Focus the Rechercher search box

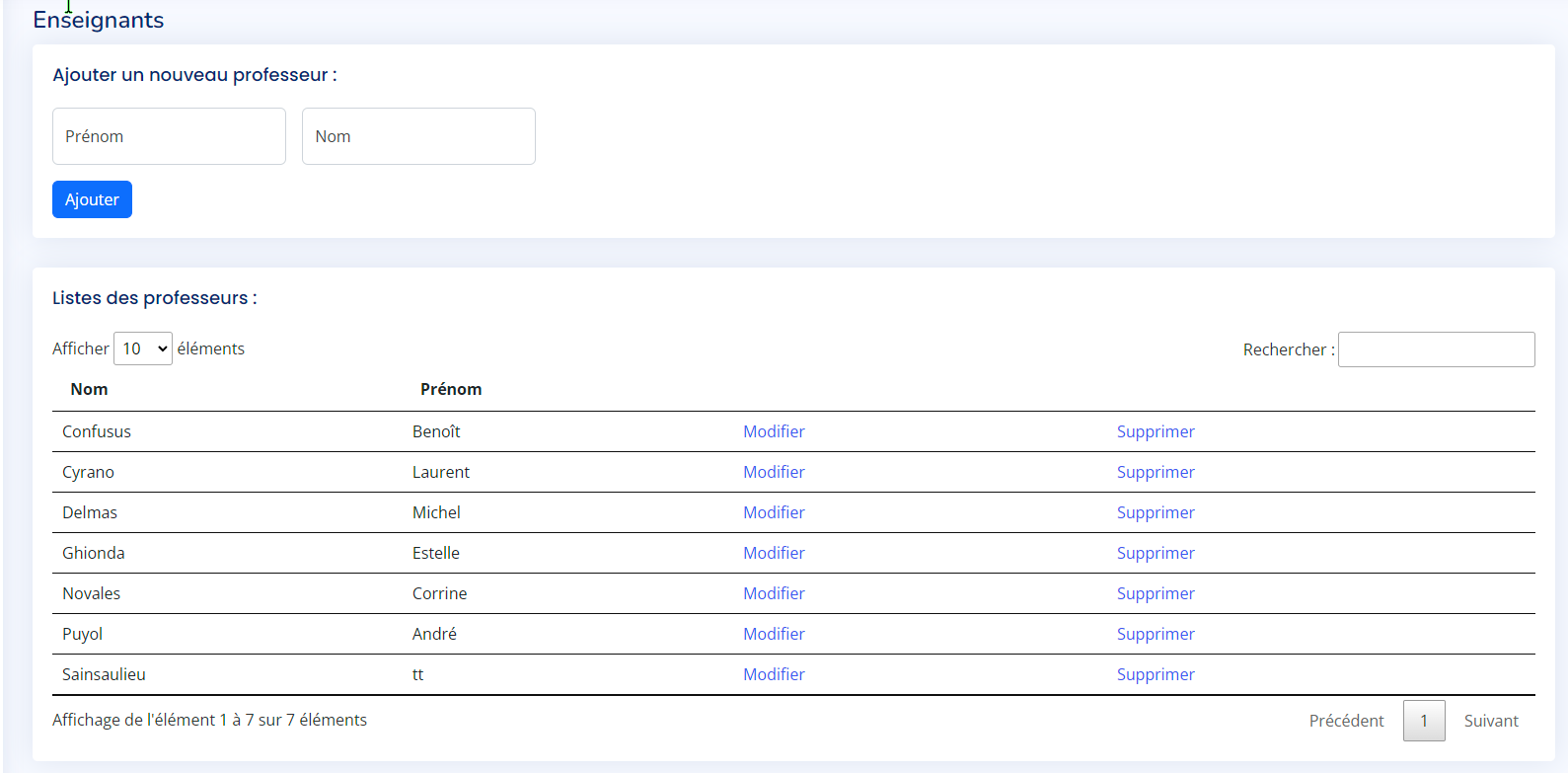click(x=1436, y=349)
